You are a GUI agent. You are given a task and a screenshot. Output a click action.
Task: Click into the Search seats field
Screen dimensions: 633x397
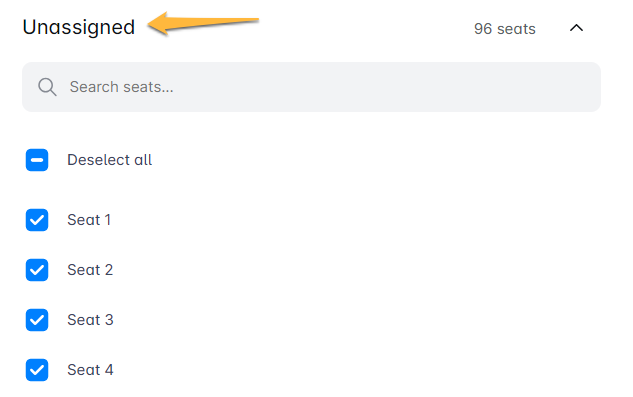(311, 87)
